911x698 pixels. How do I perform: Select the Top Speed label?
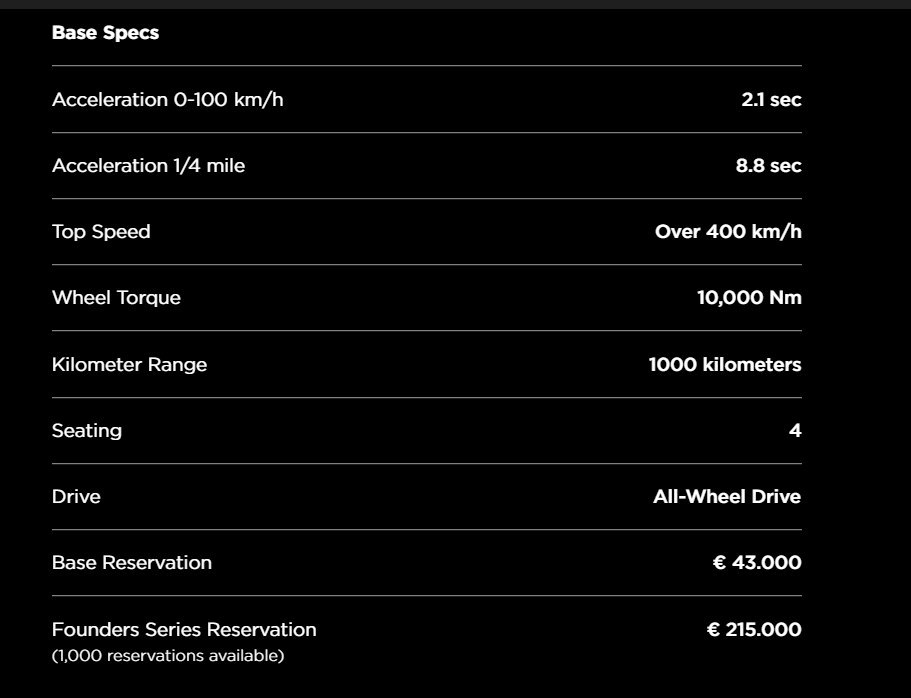(x=101, y=232)
